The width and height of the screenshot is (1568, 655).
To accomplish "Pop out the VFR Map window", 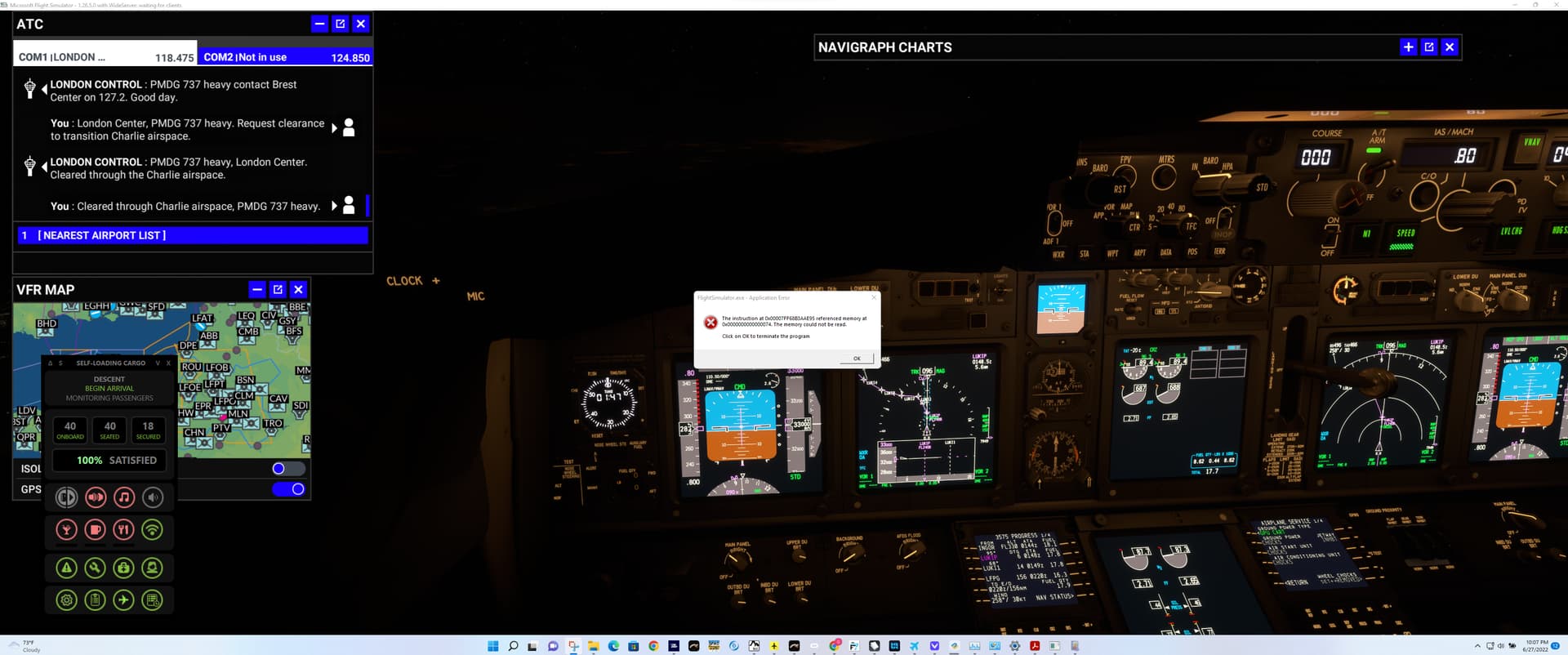I will [x=278, y=290].
